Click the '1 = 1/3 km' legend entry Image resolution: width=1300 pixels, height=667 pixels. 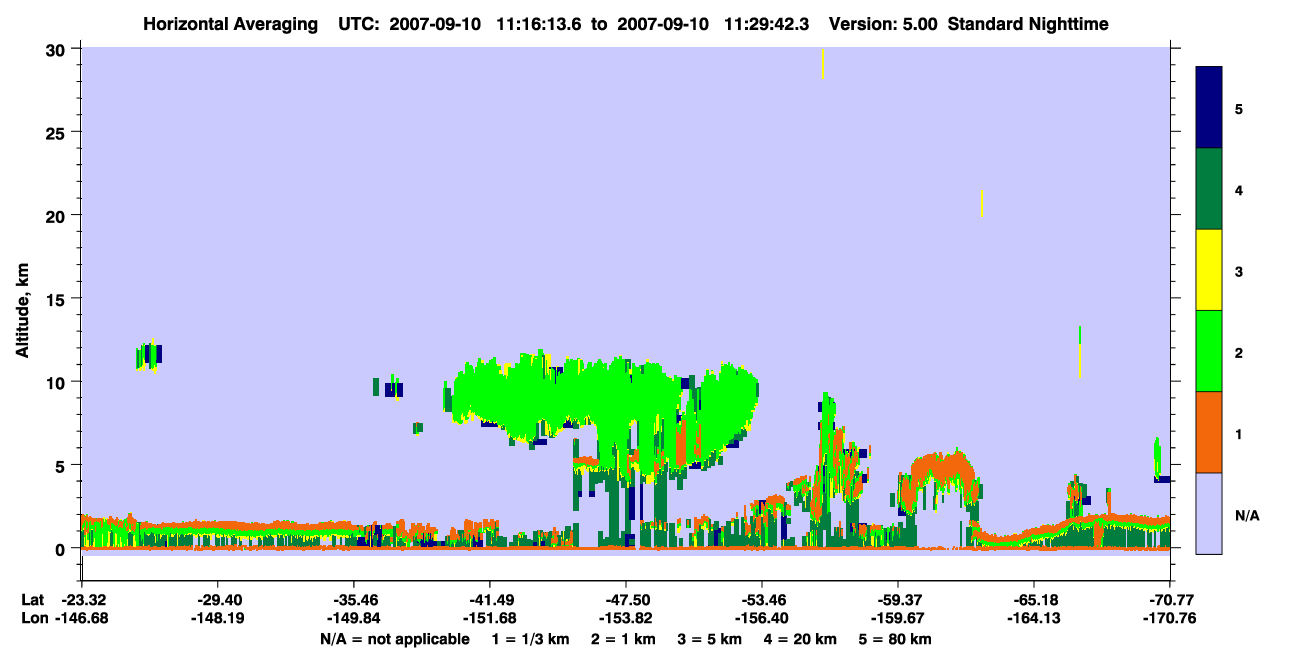coord(531,639)
